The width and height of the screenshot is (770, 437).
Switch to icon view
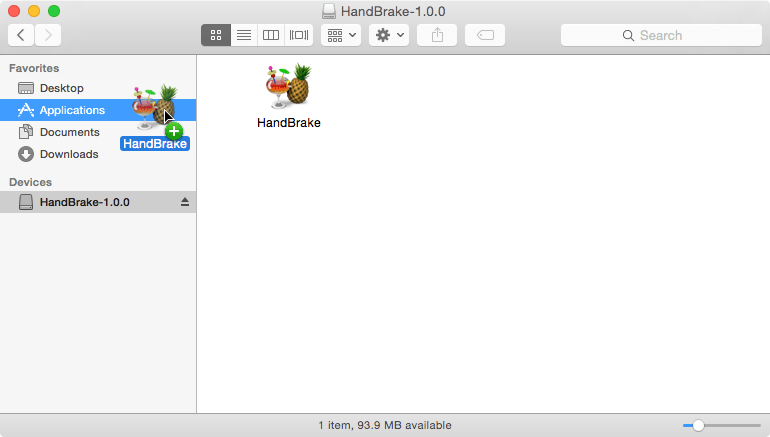click(216, 35)
